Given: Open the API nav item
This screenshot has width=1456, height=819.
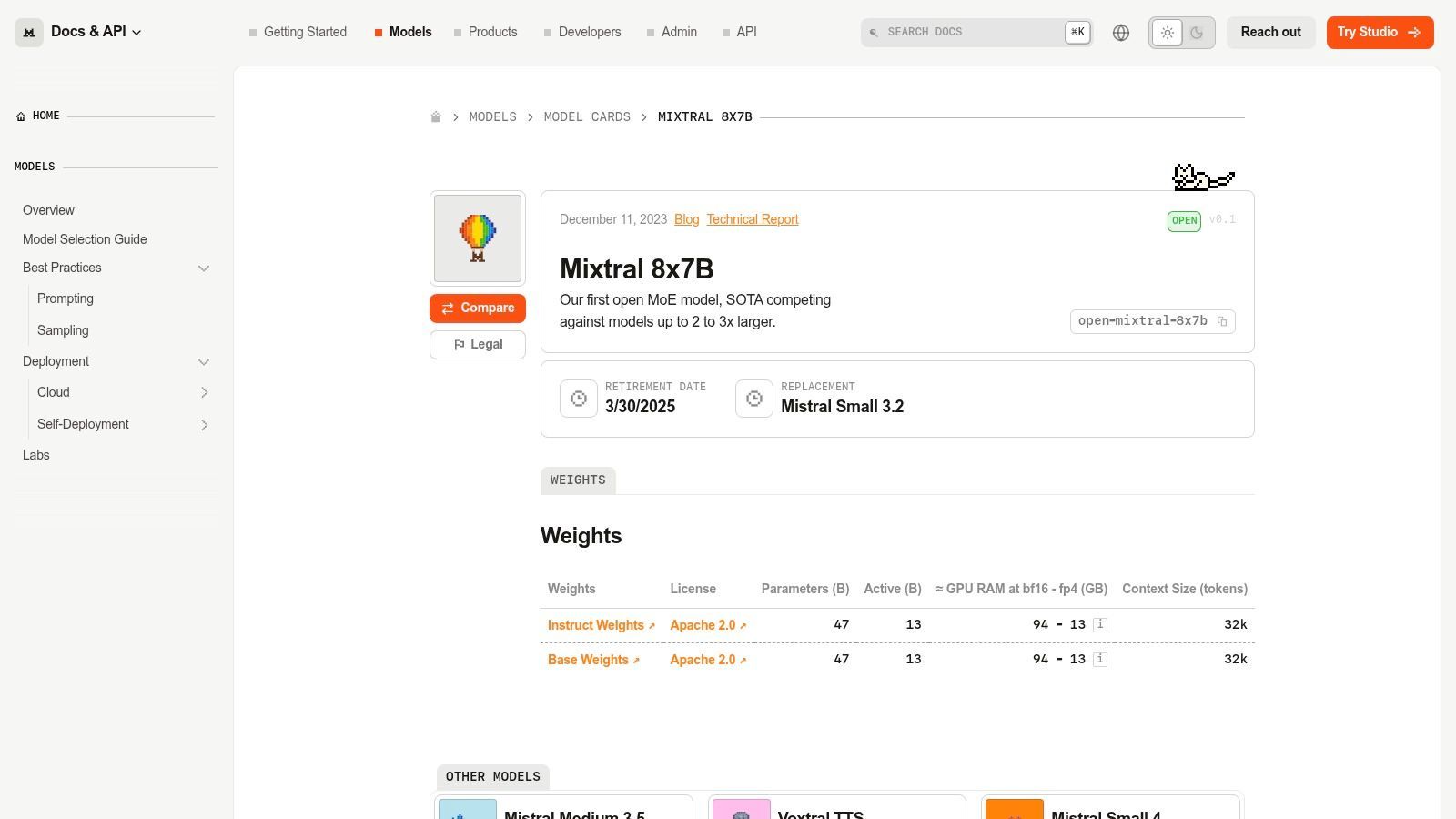Looking at the screenshot, I should point(739,32).
